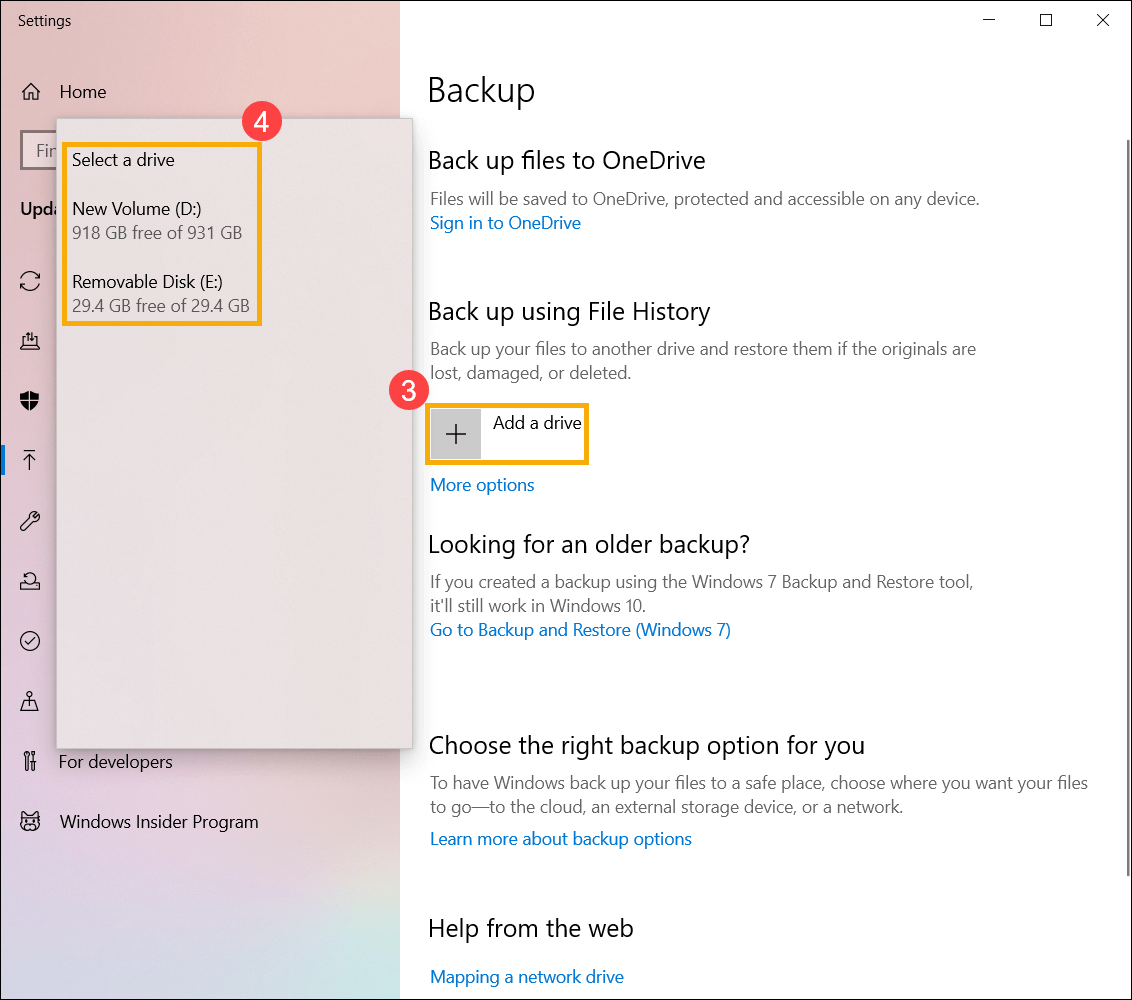Open Activation via the checkmark icon
Image resolution: width=1132 pixels, height=1000 pixels.
pyautogui.click(x=30, y=640)
